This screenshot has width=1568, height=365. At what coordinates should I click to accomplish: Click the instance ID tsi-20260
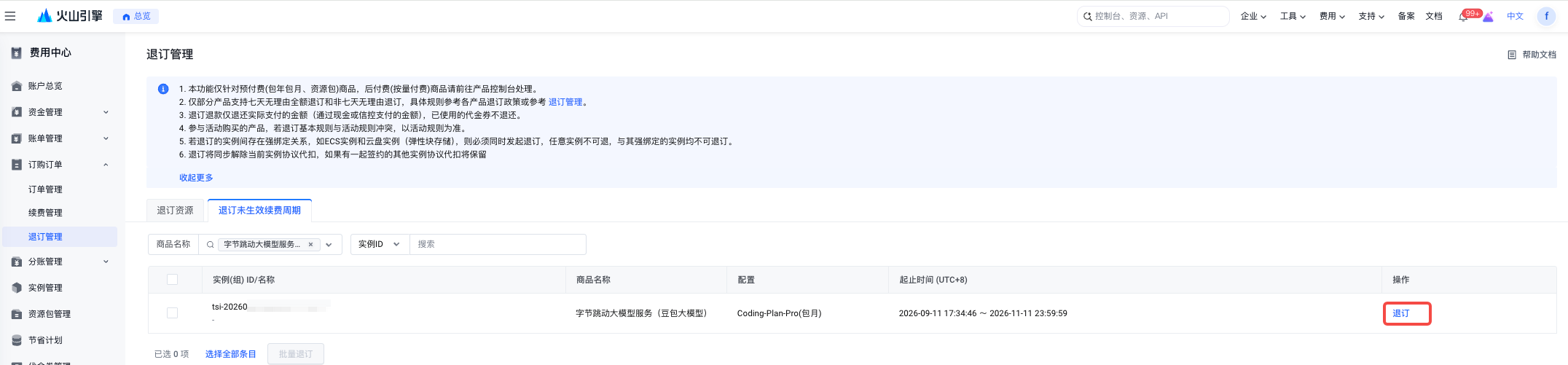coord(230,307)
